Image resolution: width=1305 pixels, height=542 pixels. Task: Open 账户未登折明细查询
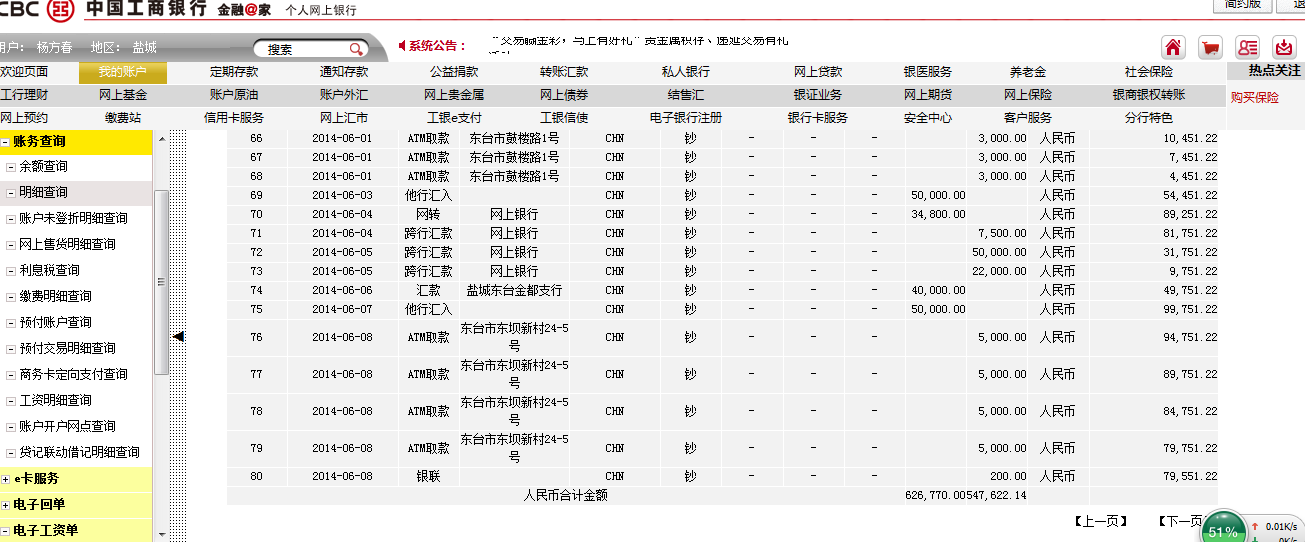(x=73, y=219)
